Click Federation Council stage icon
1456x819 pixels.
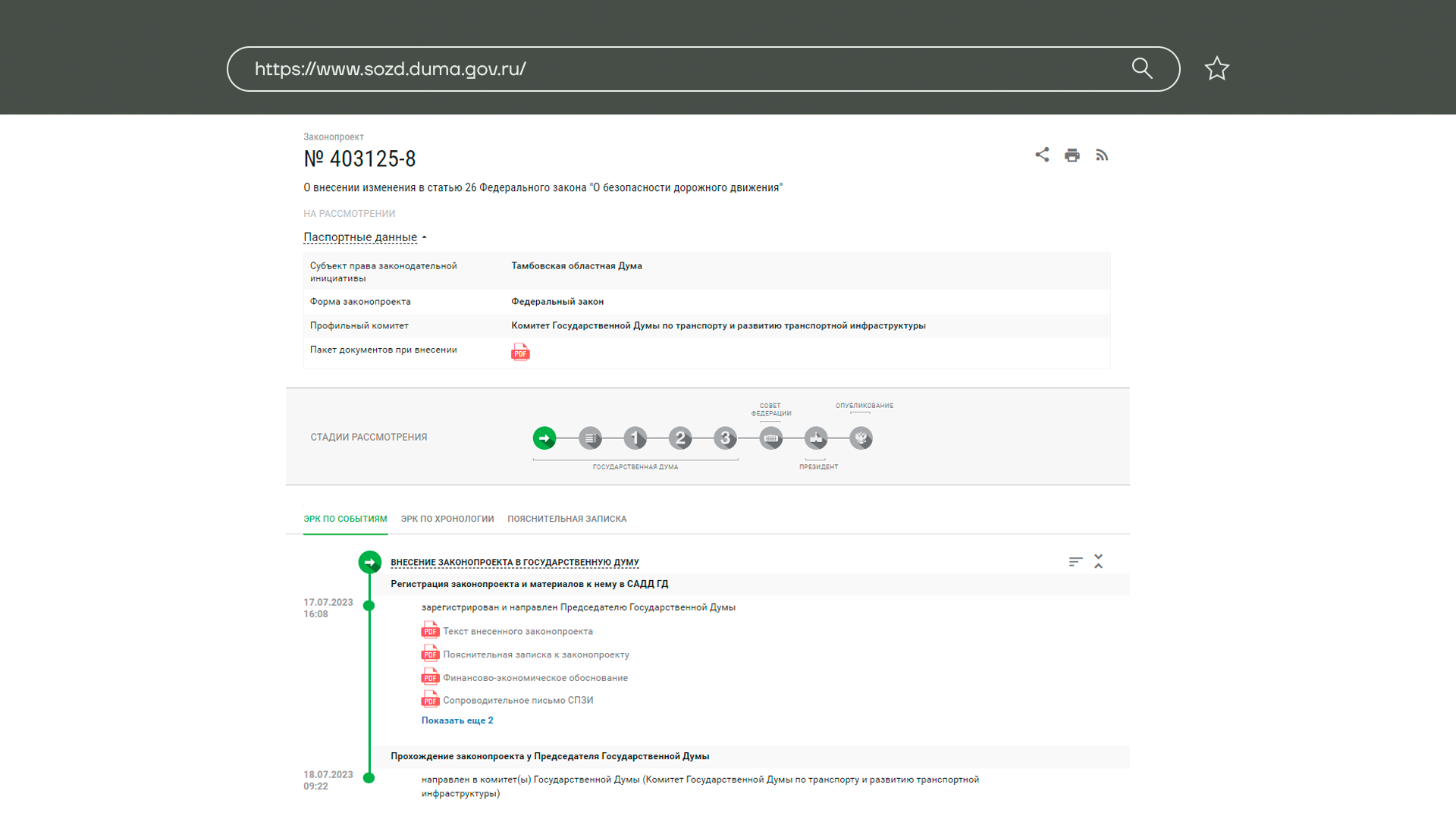tap(770, 438)
